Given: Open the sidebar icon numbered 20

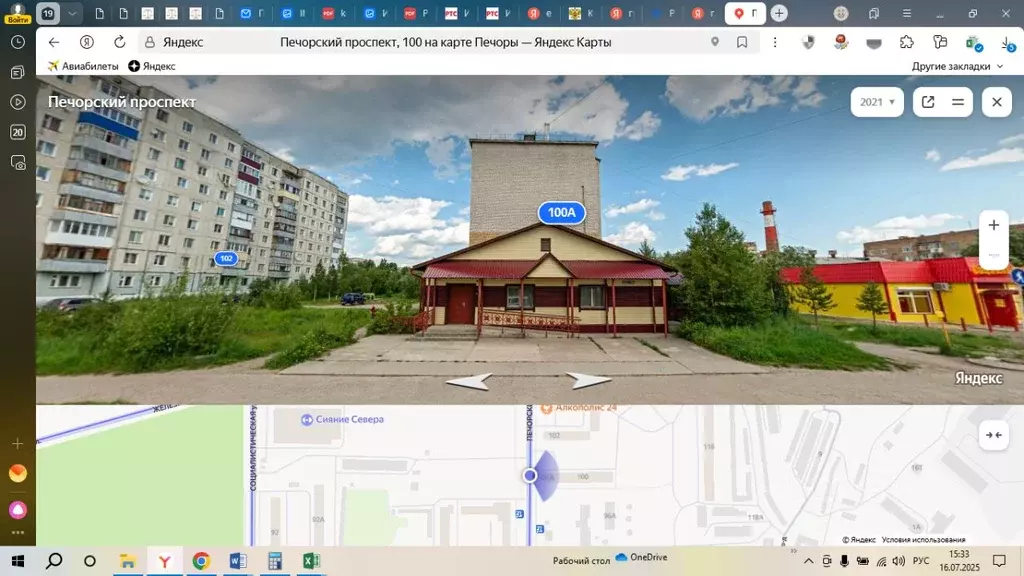Looking at the screenshot, I should pos(18,132).
